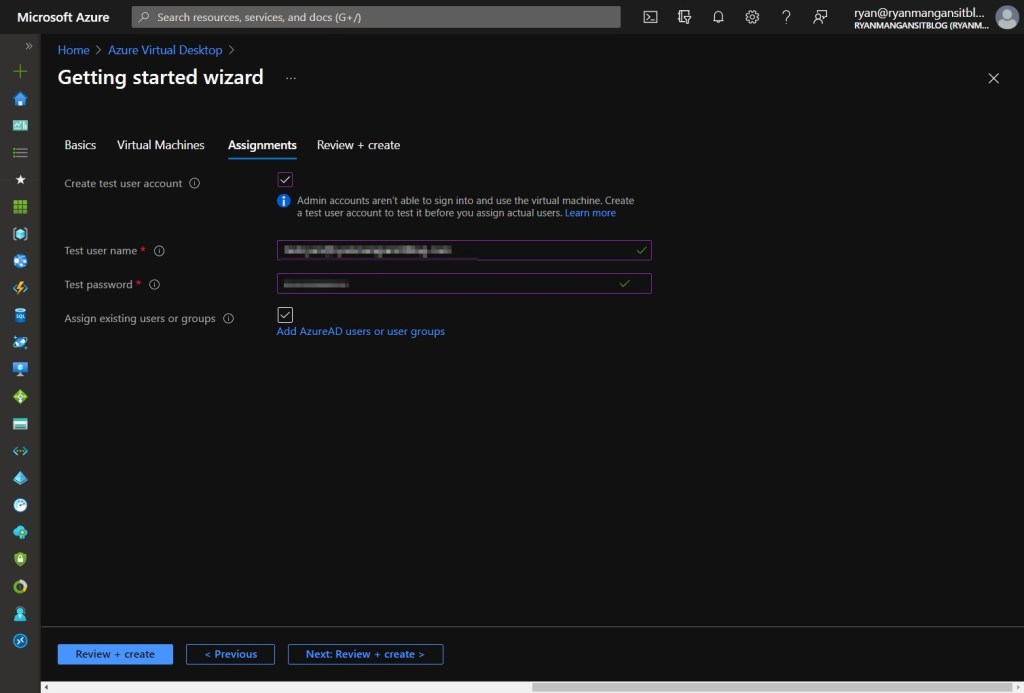This screenshot has width=1024, height=693.
Task: Open Load balancers green diamond icon
Action: point(20,396)
